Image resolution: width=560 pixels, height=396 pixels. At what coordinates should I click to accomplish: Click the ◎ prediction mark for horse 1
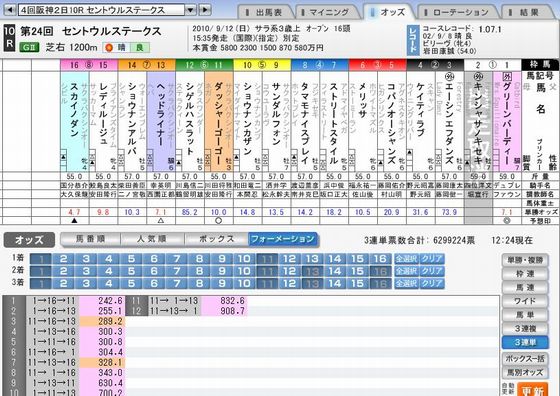point(506,221)
